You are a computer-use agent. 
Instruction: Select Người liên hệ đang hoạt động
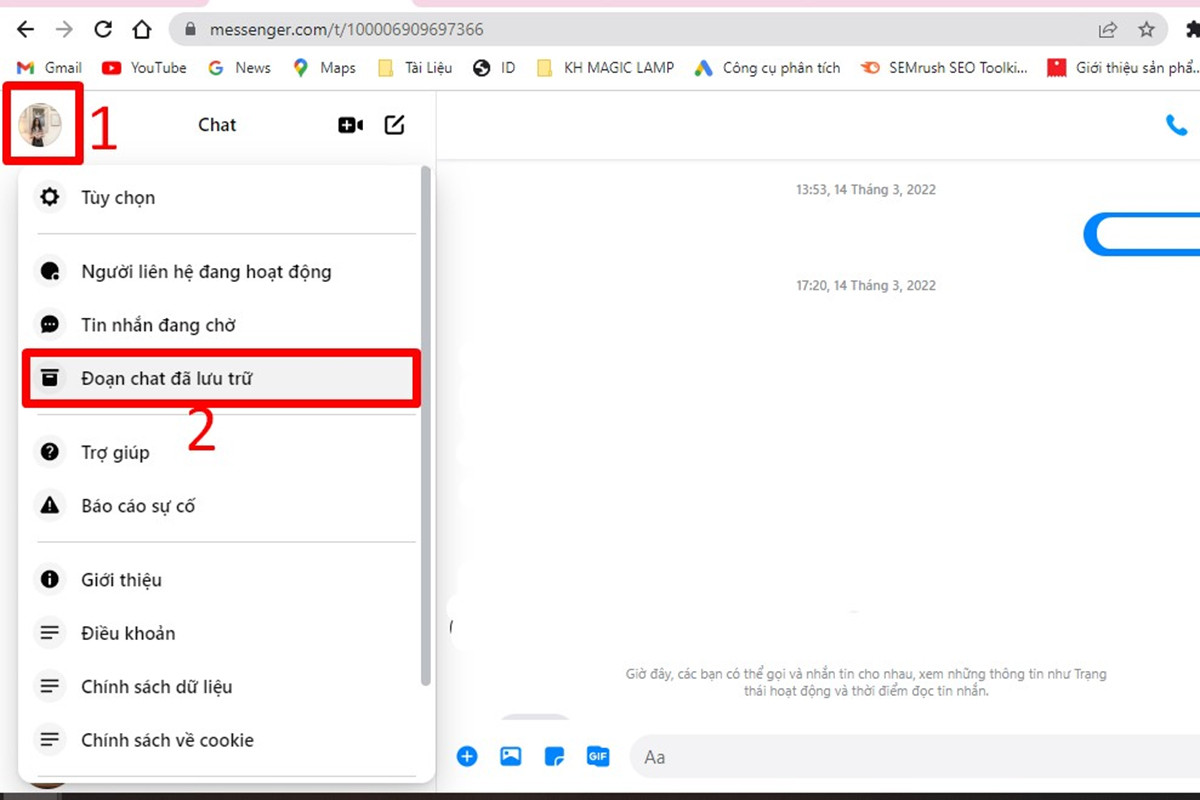click(226, 271)
